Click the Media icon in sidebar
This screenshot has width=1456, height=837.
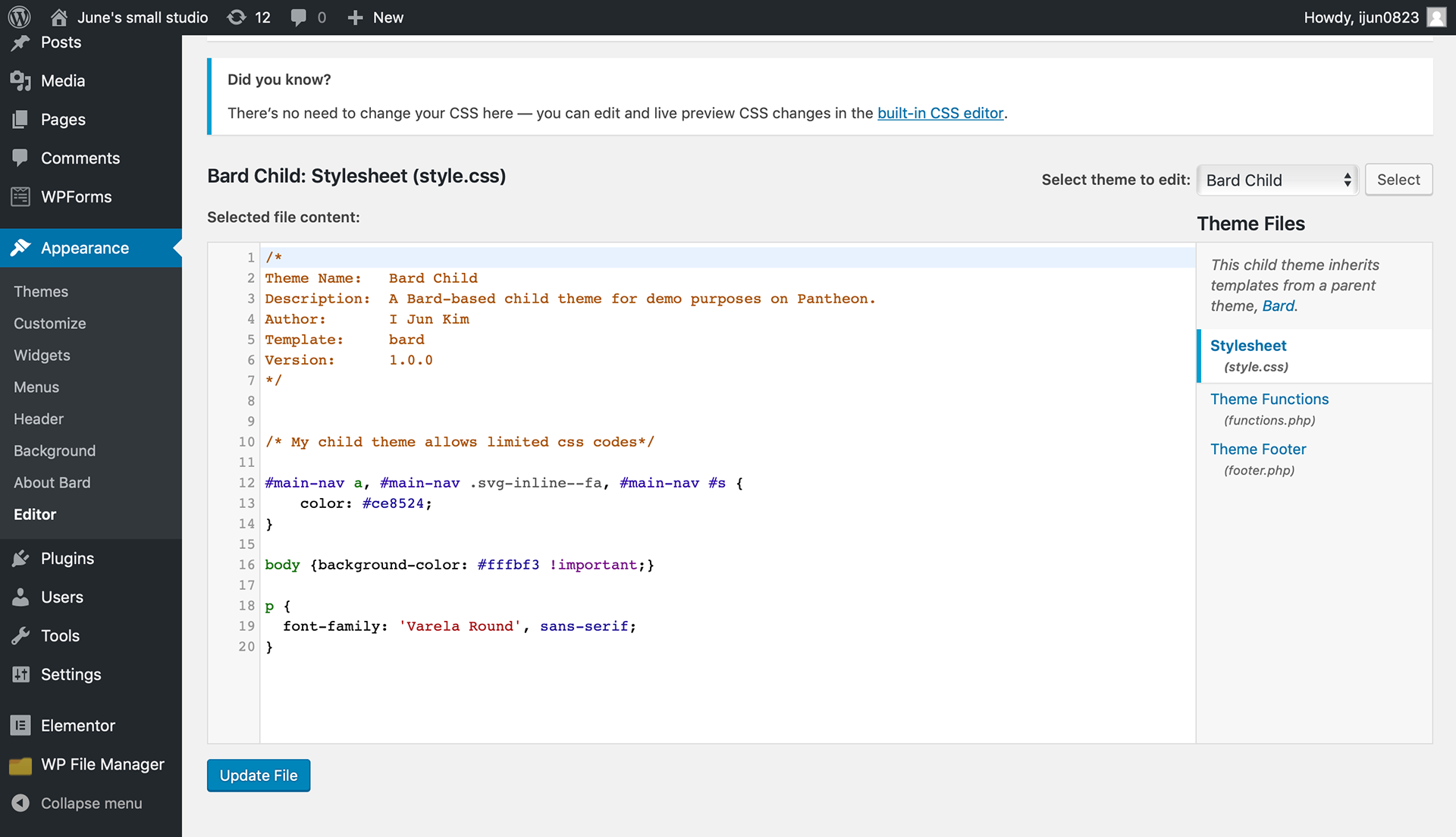(x=20, y=81)
